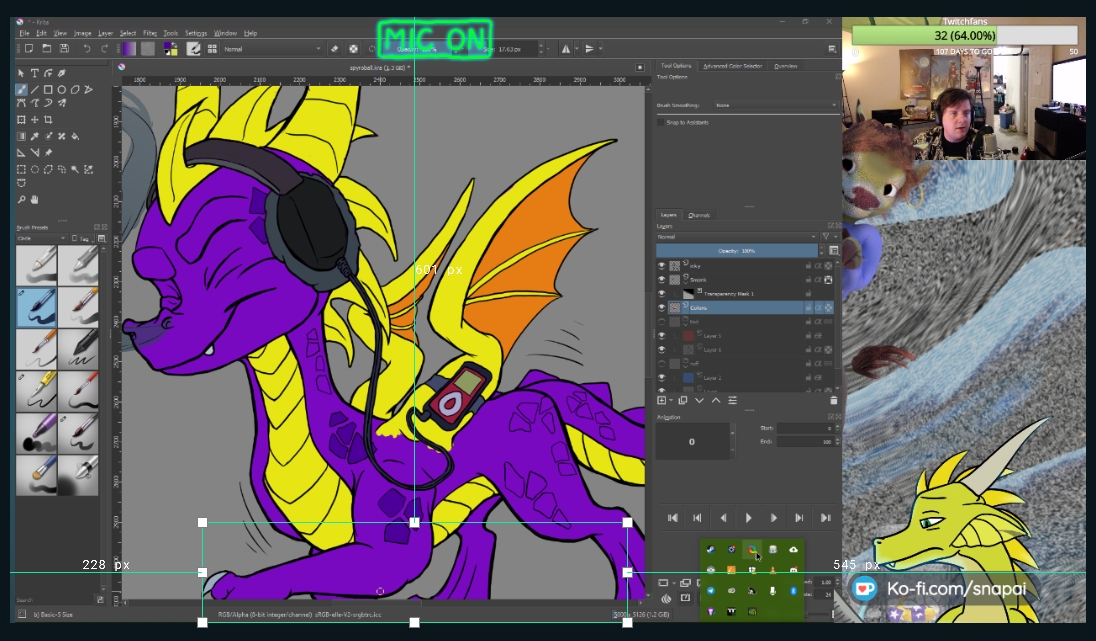The width and height of the screenshot is (1096, 641).
Task: Select the Crop tool
Action: (48, 120)
